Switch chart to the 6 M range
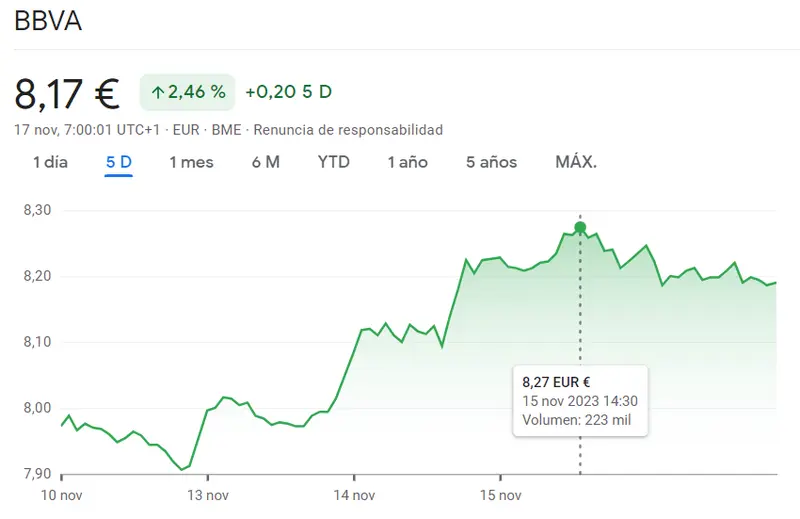The image size is (800, 519). tap(265, 162)
